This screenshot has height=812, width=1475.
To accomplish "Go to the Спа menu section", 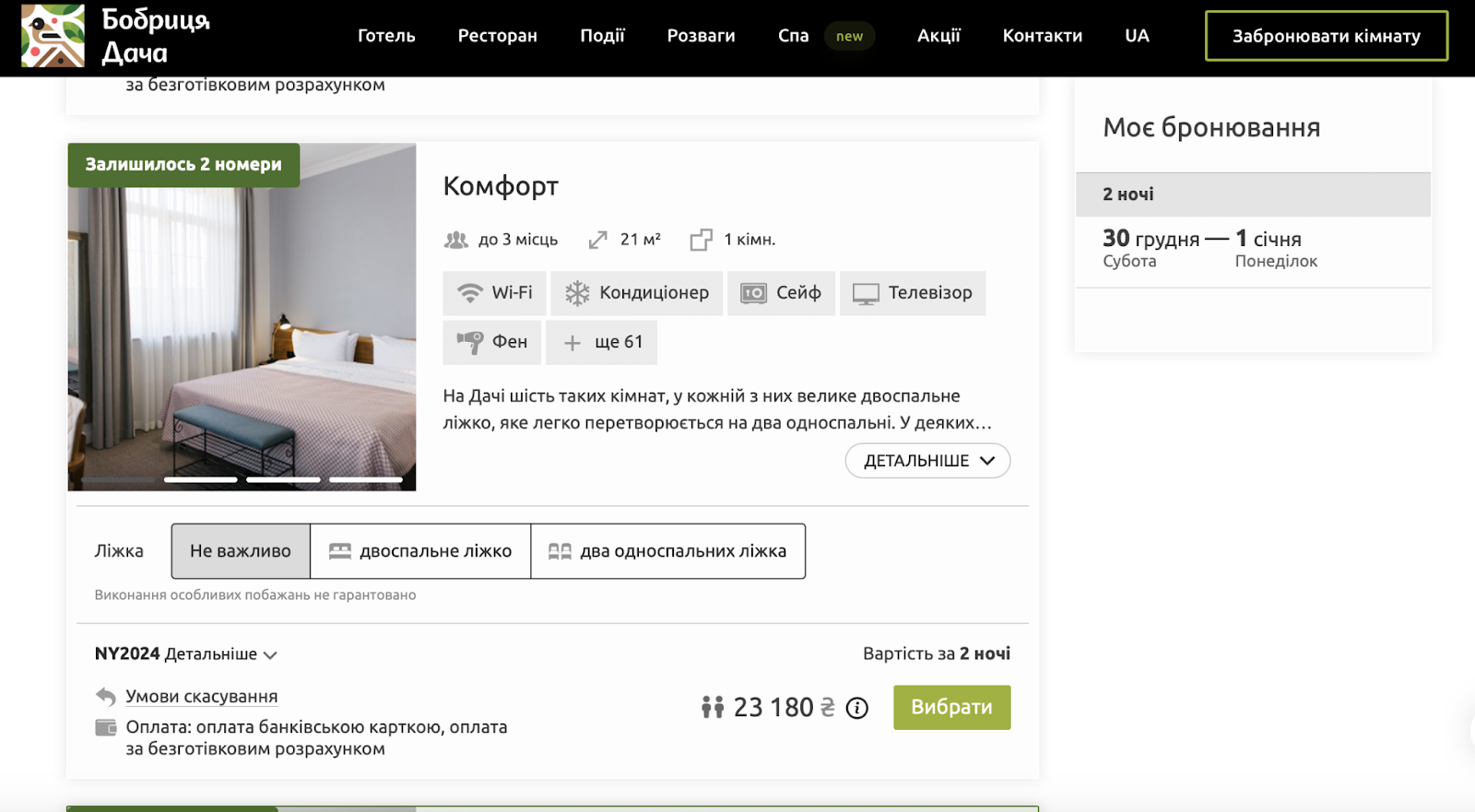I will [x=793, y=36].
